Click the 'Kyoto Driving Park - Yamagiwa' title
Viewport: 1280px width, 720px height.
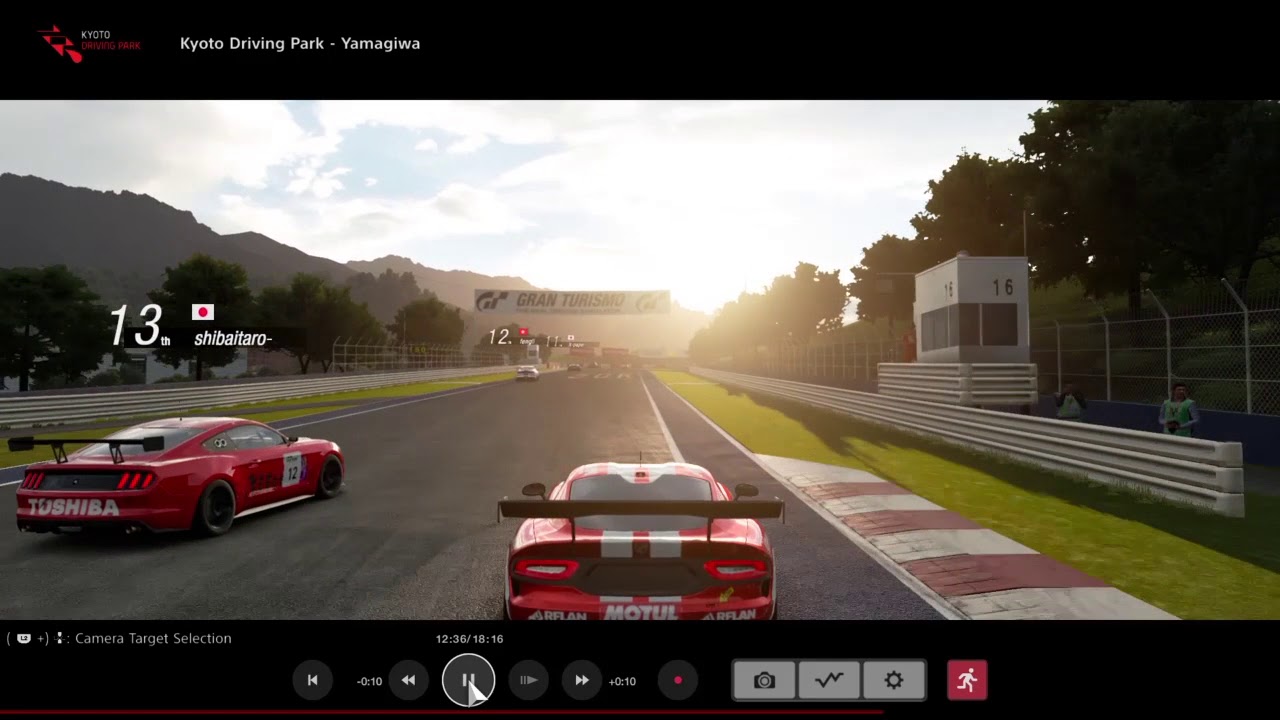pos(300,43)
